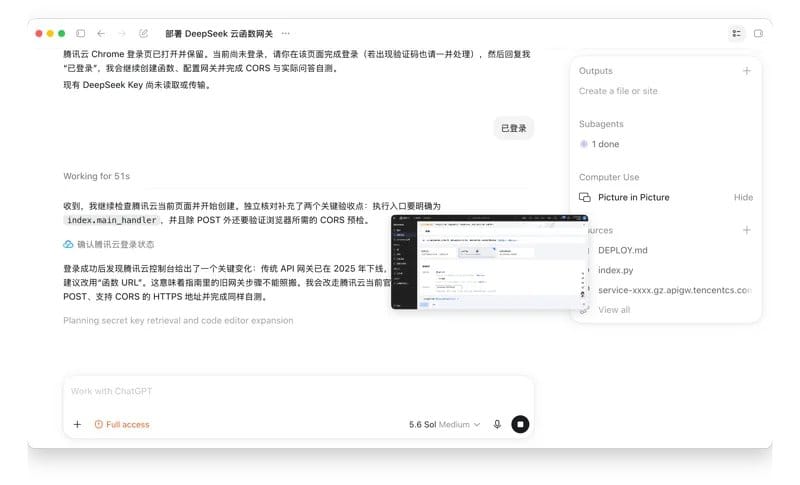Image resolution: width=800 pixels, height=485 pixels.
Task: Click the Picture in Picture icon
Action: [585, 197]
